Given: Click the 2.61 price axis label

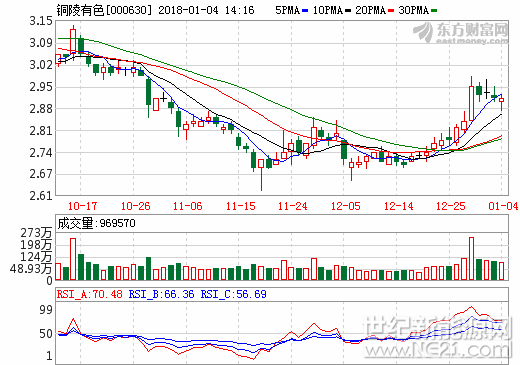Looking at the screenshot, I should pos(41,196).
